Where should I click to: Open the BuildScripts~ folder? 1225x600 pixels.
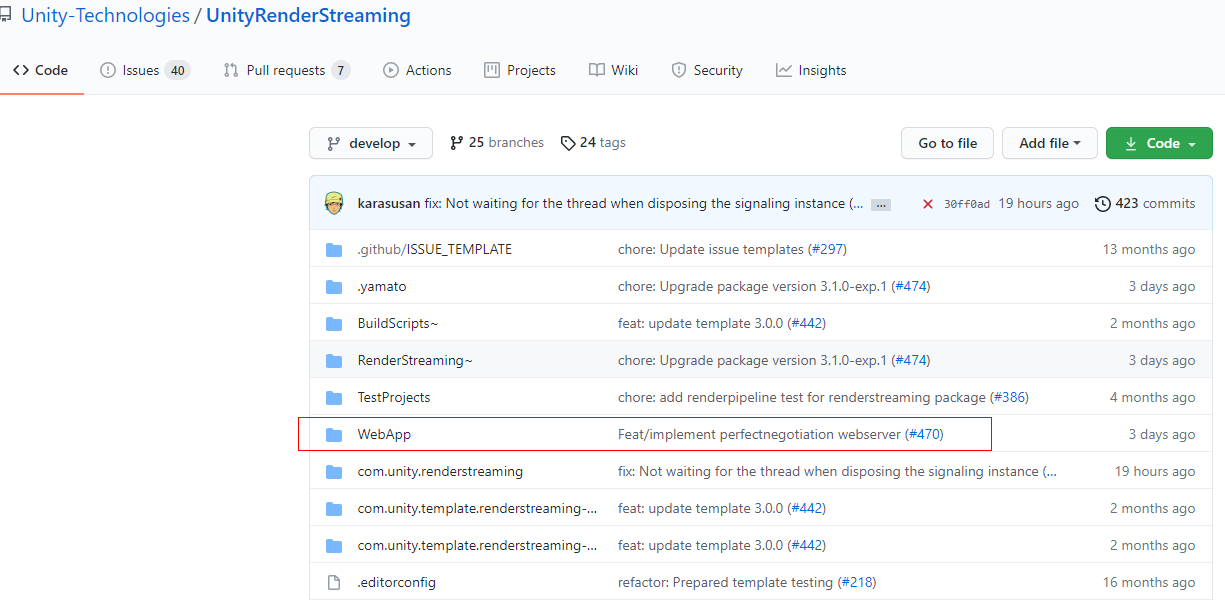pos(398,323)
